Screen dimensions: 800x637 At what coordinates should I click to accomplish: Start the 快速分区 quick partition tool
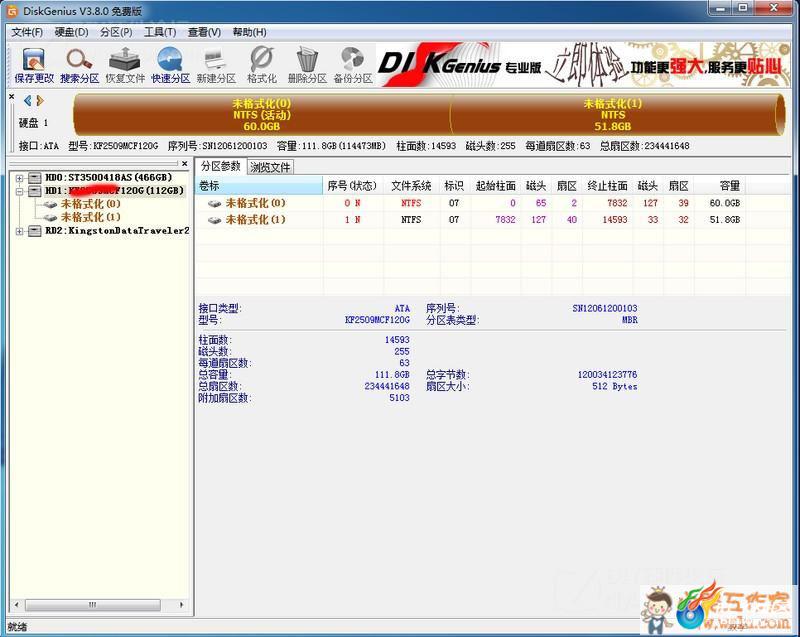coord(170,65)
